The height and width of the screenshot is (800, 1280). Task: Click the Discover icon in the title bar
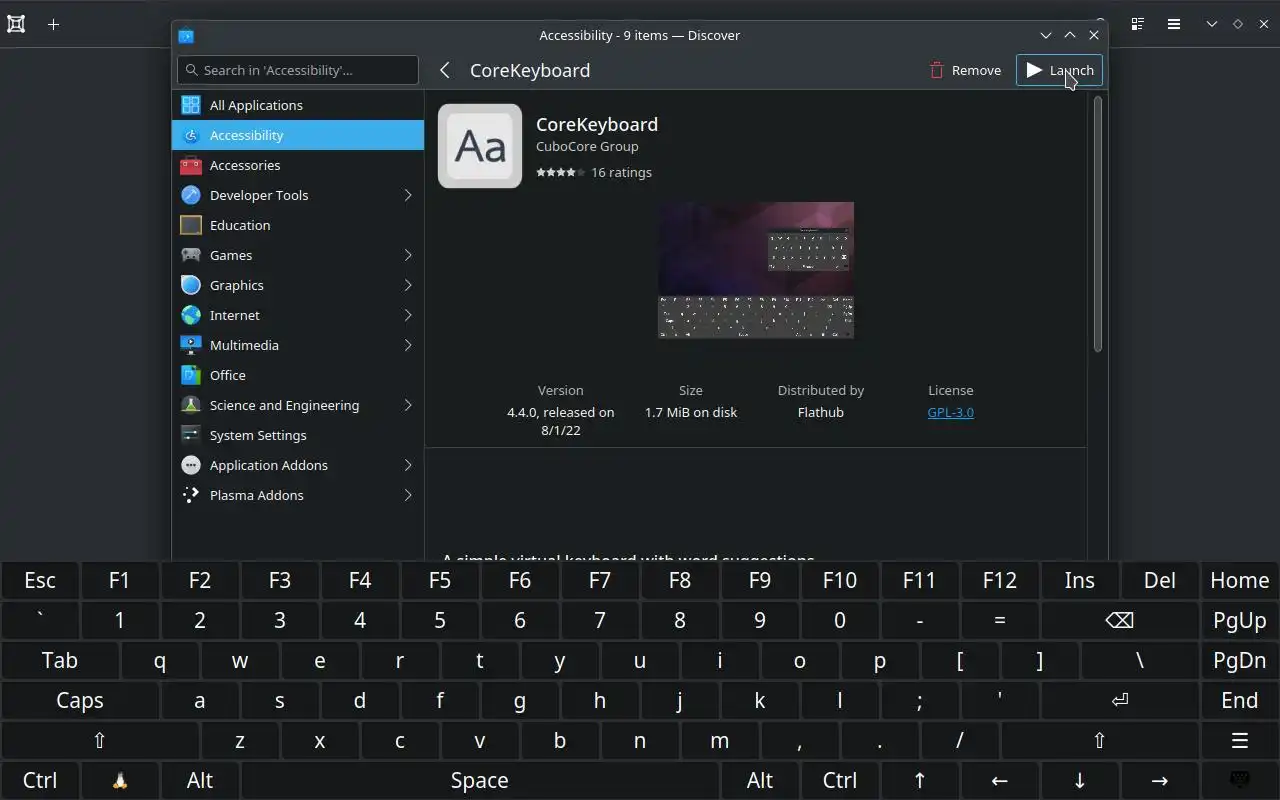click(x=186, y=35)
